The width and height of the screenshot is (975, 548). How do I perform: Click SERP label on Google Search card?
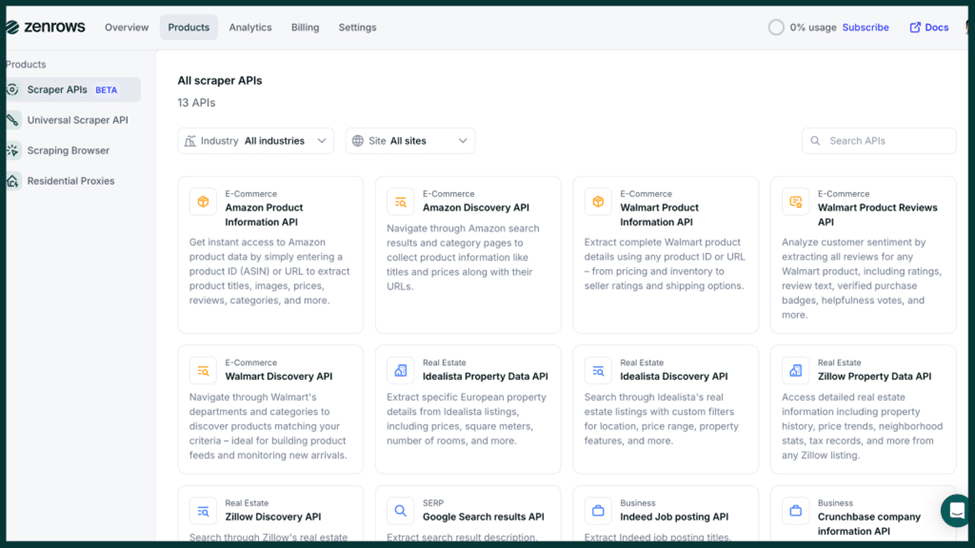[433, 503]
